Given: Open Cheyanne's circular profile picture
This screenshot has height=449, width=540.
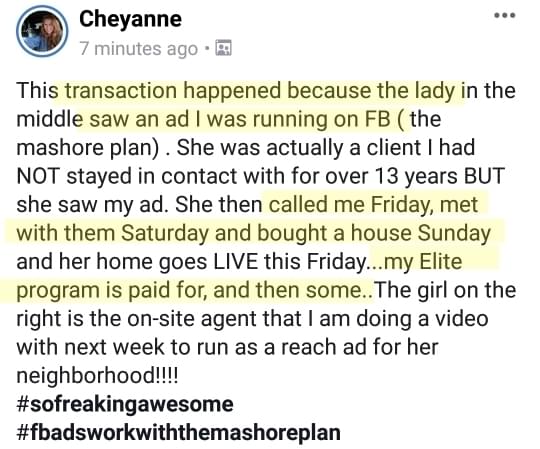Looking at the screenshot, I should 42,31.
